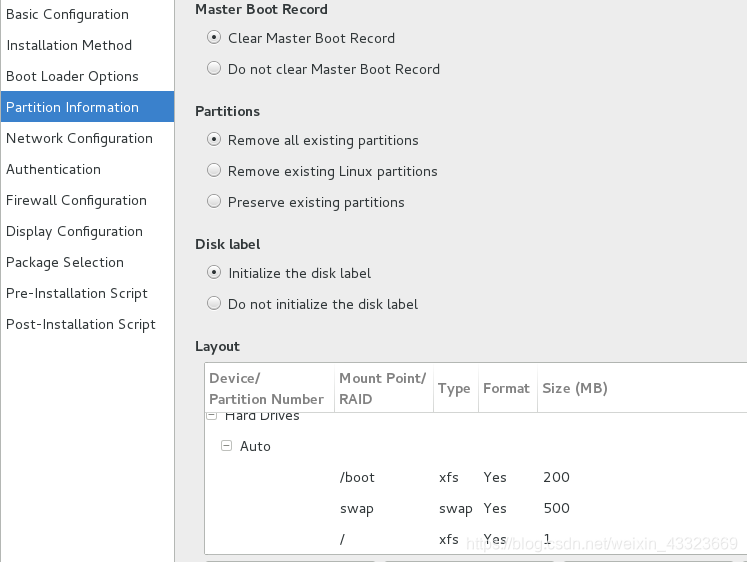Click the Format column header

[x=508, y=388]
